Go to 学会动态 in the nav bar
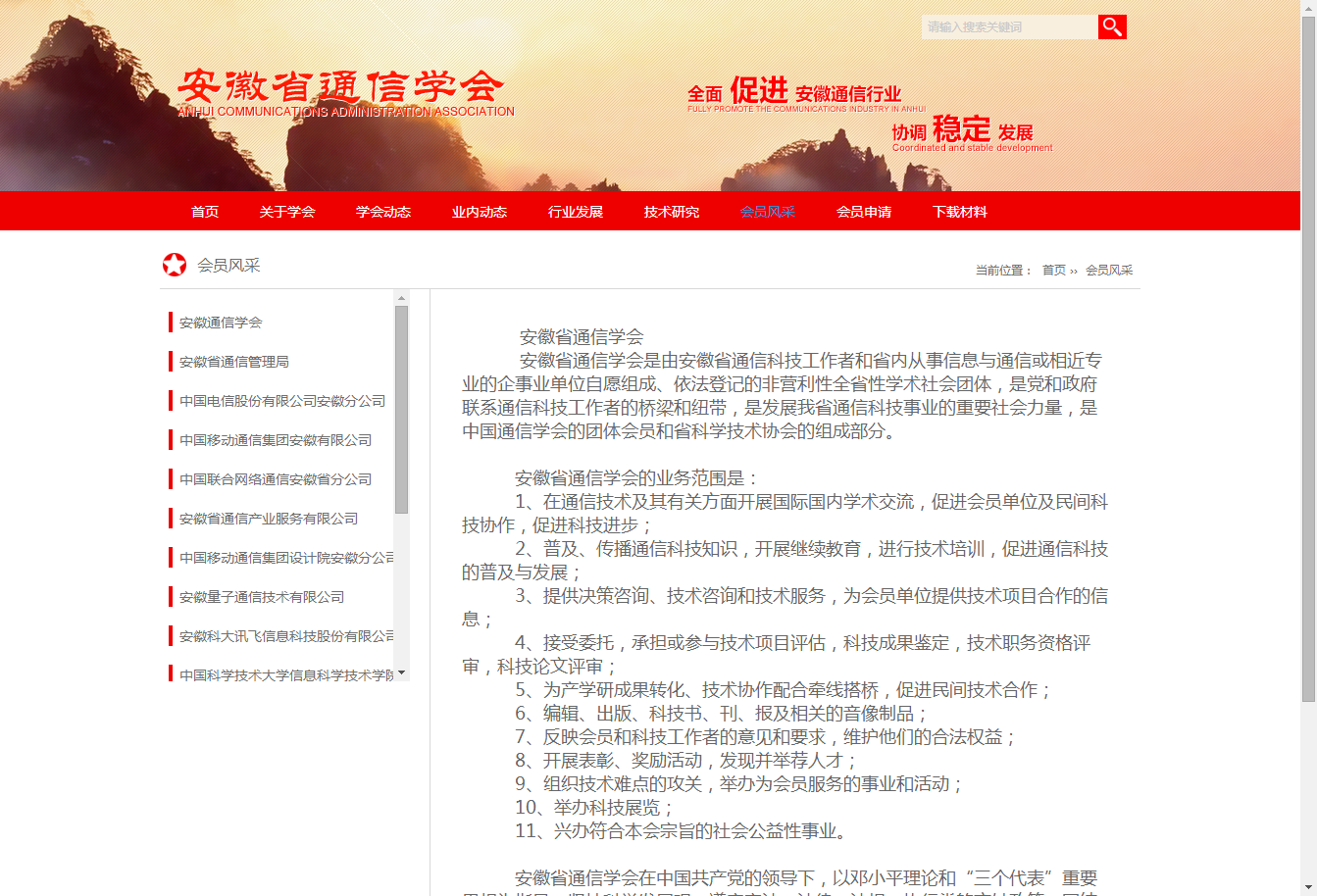The image size is (1317, 896). point(383,212)
